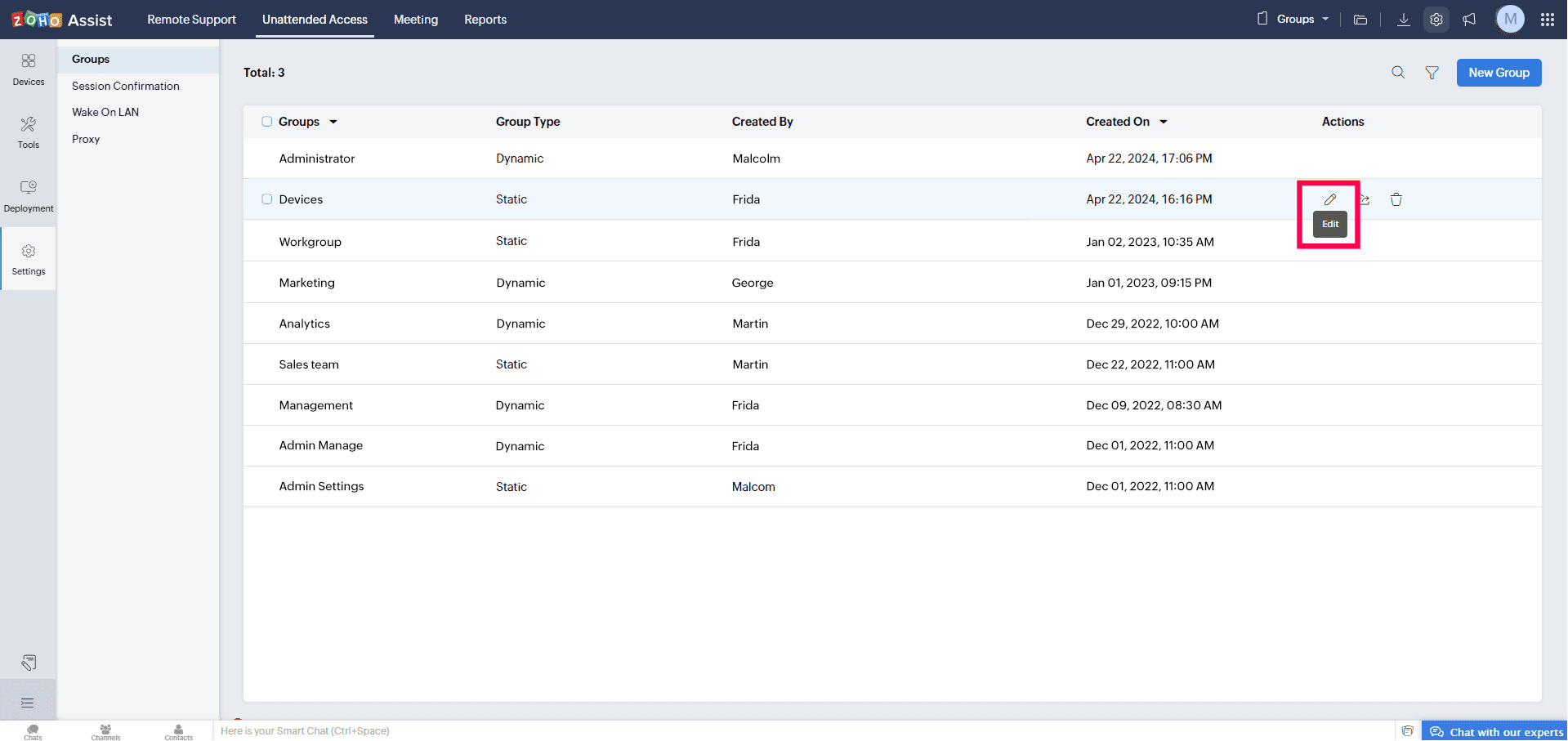This screenshot has height=741, width=1568.
Task: Expand the Created On sort dropdown arrow
Action: pyautogui.click(x=1164, y=122)
